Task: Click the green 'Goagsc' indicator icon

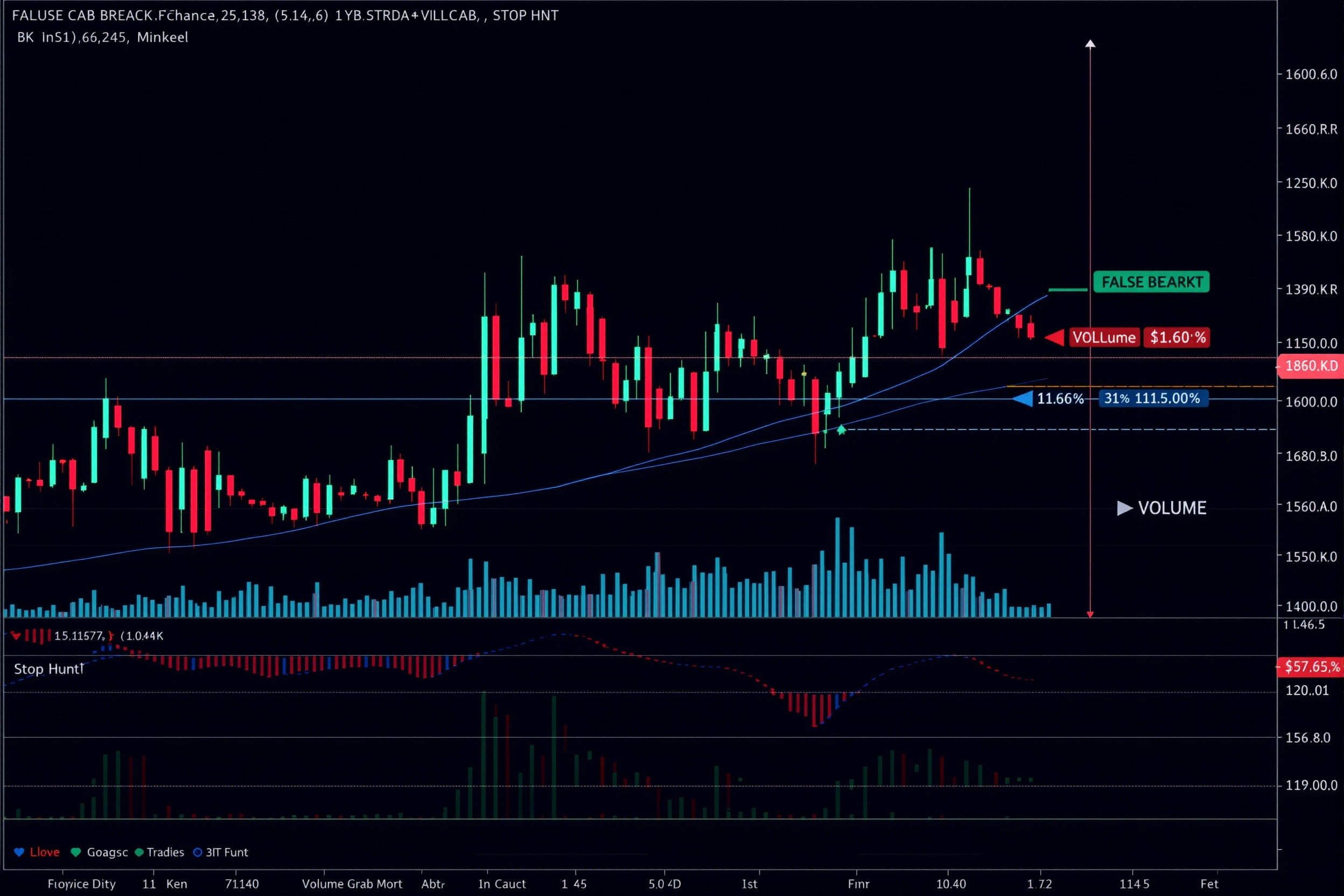Action: 75,852
